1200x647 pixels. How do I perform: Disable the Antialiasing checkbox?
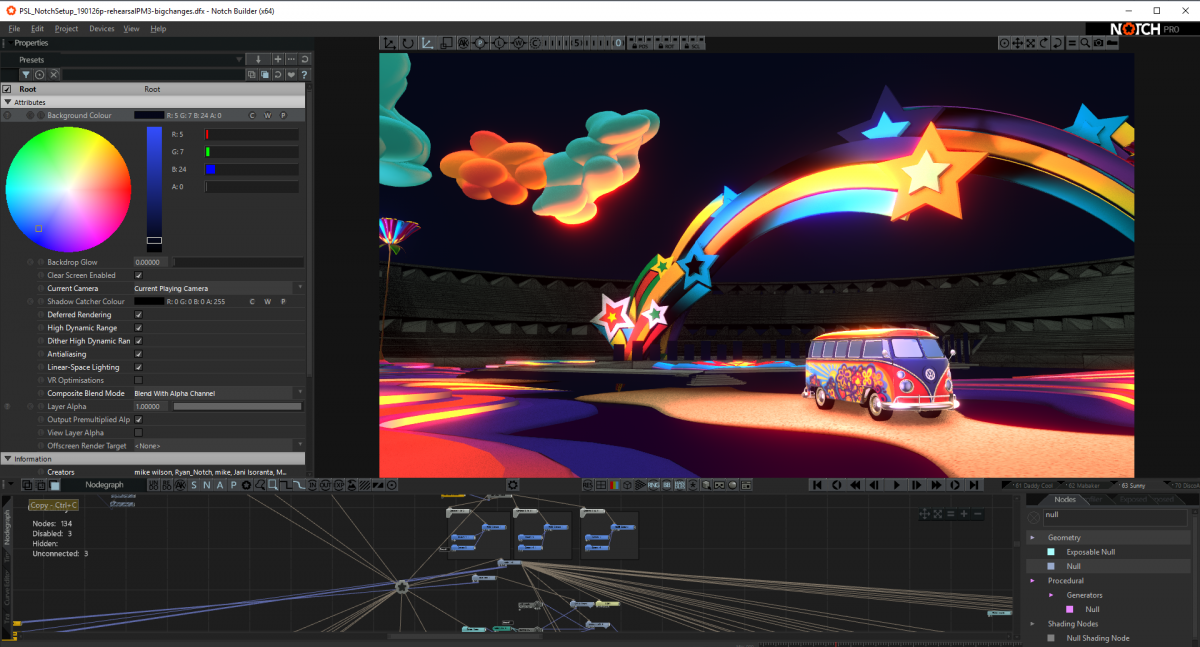tap(138, 354)
